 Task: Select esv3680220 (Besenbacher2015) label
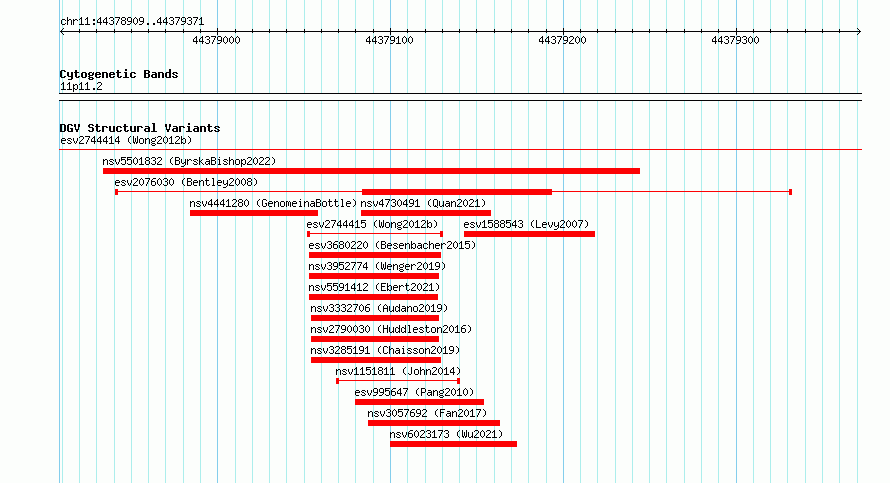(392, 245)
